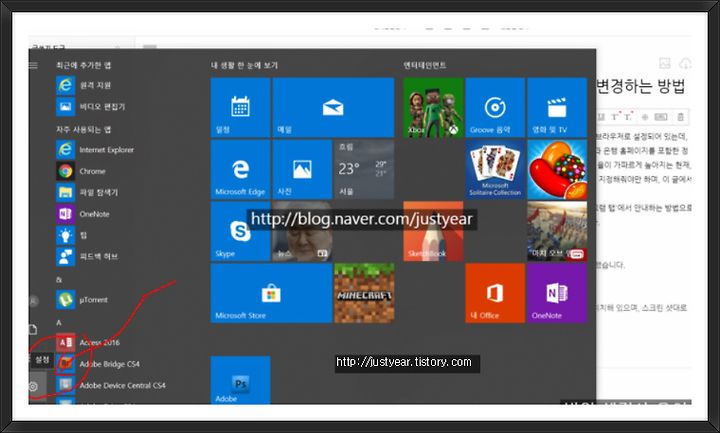The height and width of the screenshot is (433, 720).
Task: Open 피드백 허브 app
Action: click(x=87, y=256)
